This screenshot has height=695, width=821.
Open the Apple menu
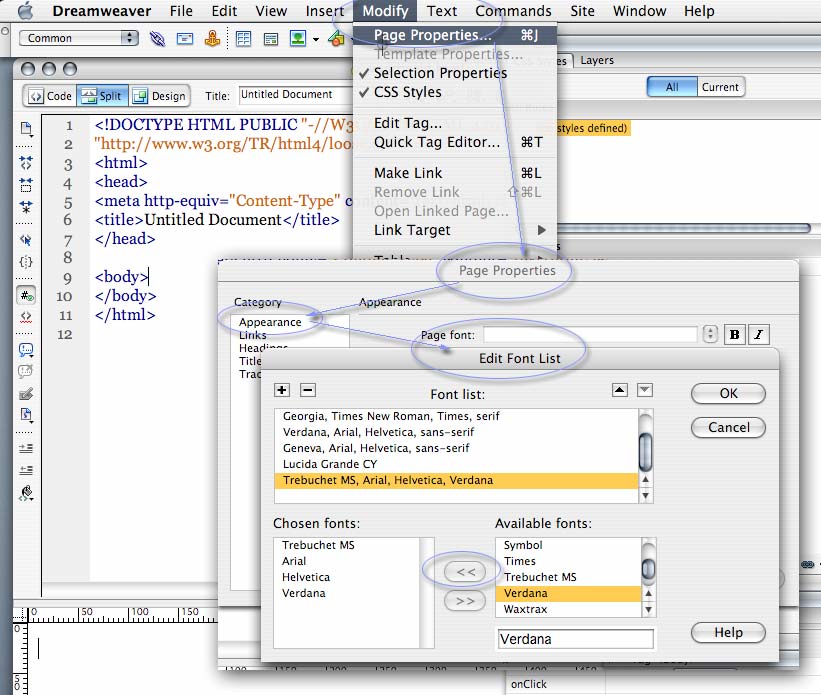(25, 10)
